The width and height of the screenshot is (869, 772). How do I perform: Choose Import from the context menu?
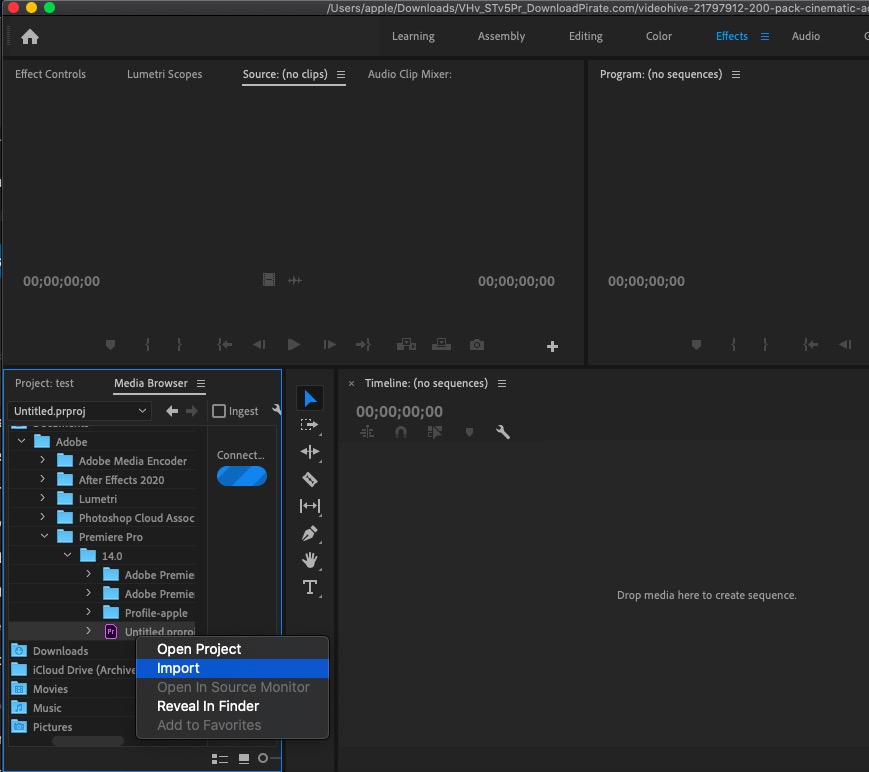pyautogui.click(x=232, y=668)
